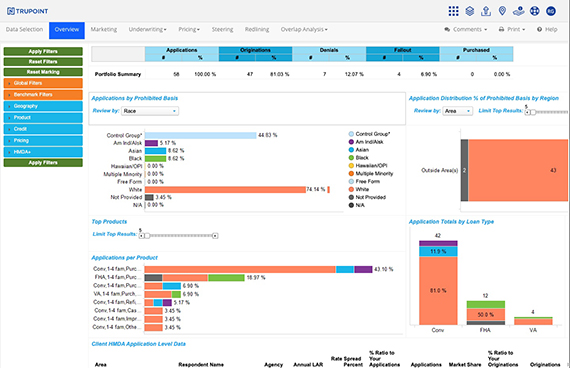
Task: Click the Top Products slider track
Action: tap(181, 236)
